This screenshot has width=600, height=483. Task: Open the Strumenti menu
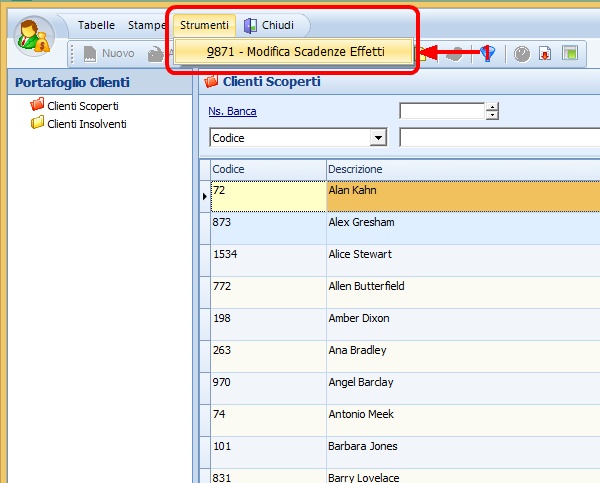point(204,25)
